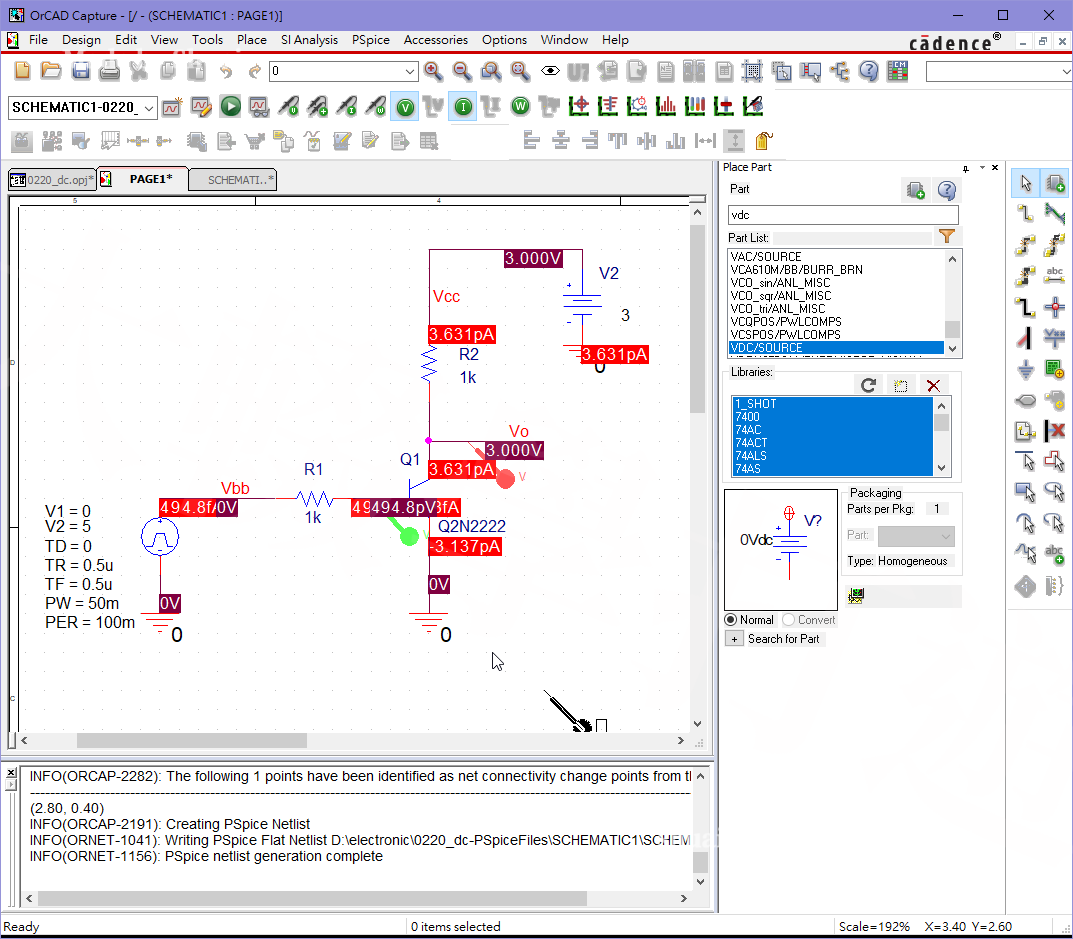This screenshot has height=939, width=1073.
Task: Click the open folder toolbar icon
Action: tap(51, 70)
